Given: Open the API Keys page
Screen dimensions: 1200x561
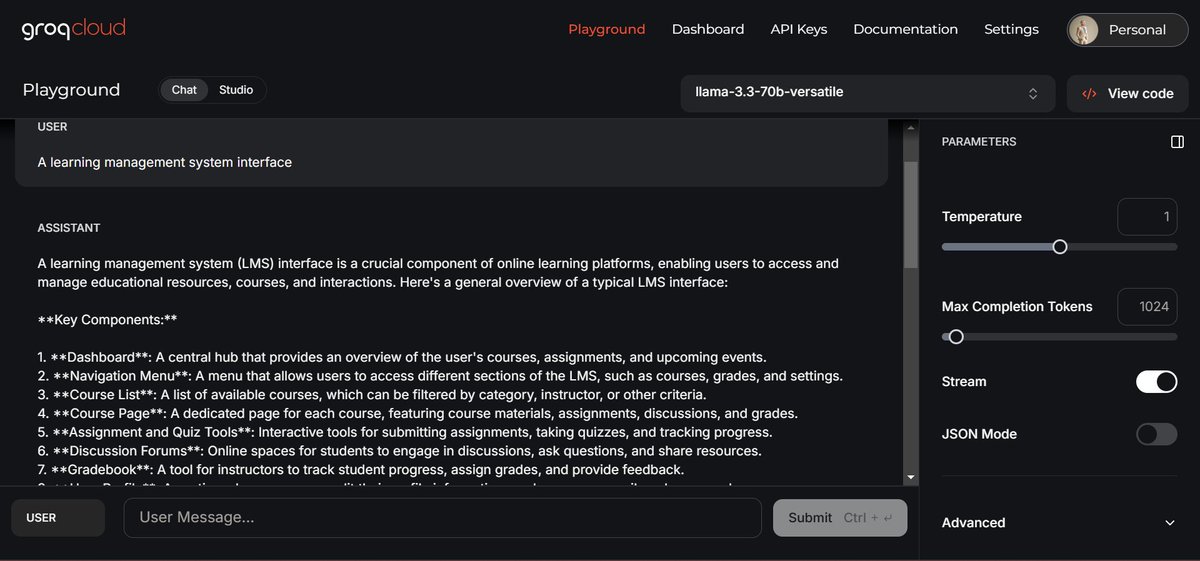Looking at the screenshot, I should point(799,29).
